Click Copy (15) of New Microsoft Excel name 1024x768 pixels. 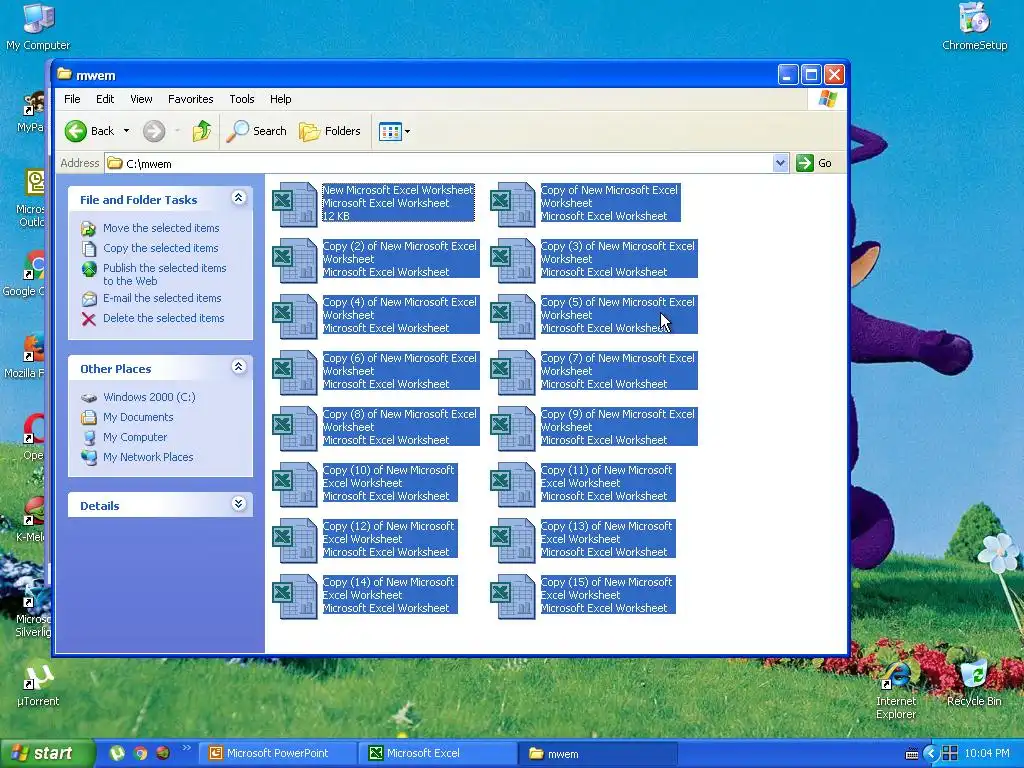607,588
